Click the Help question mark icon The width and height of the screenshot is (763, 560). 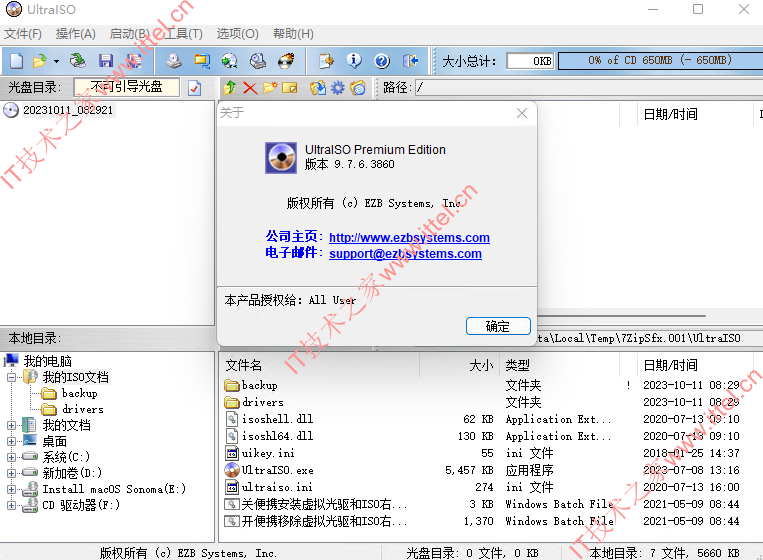point(382,61)
